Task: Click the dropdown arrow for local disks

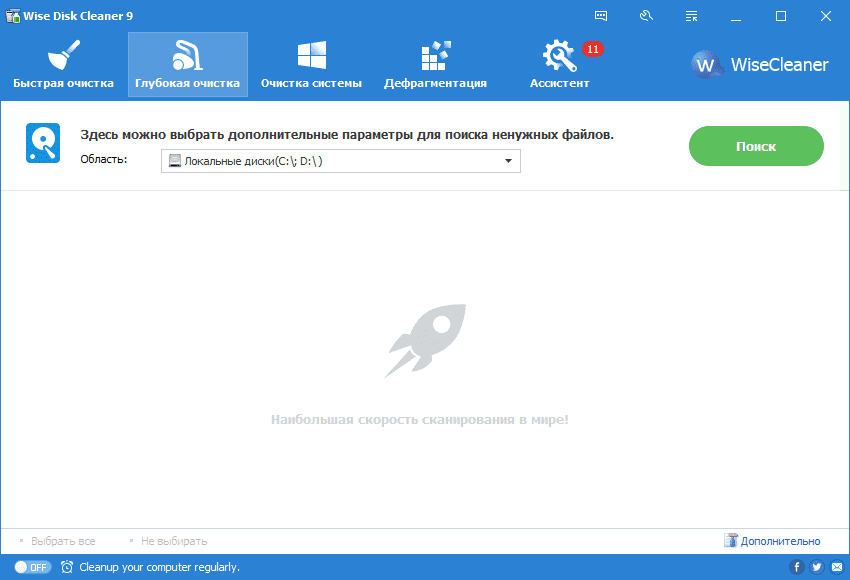Action: coord(508,160)
